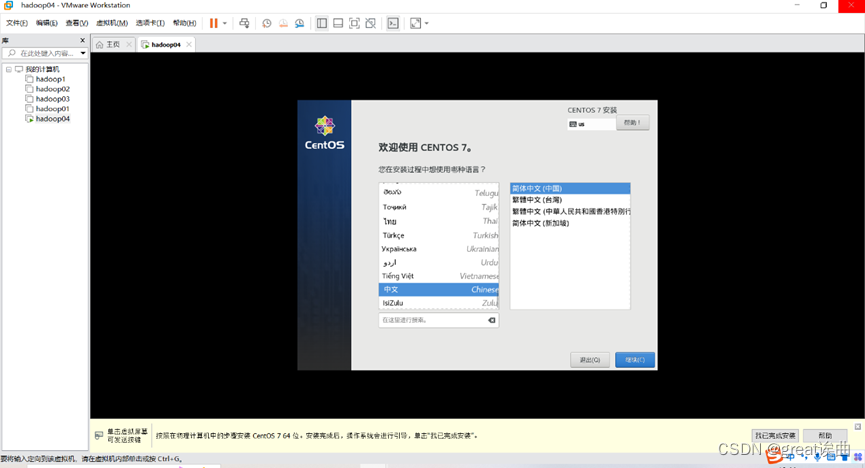Toggle Sogou Chinese/English 中 mode icon
Screen dimensions: 865x468
791,457
